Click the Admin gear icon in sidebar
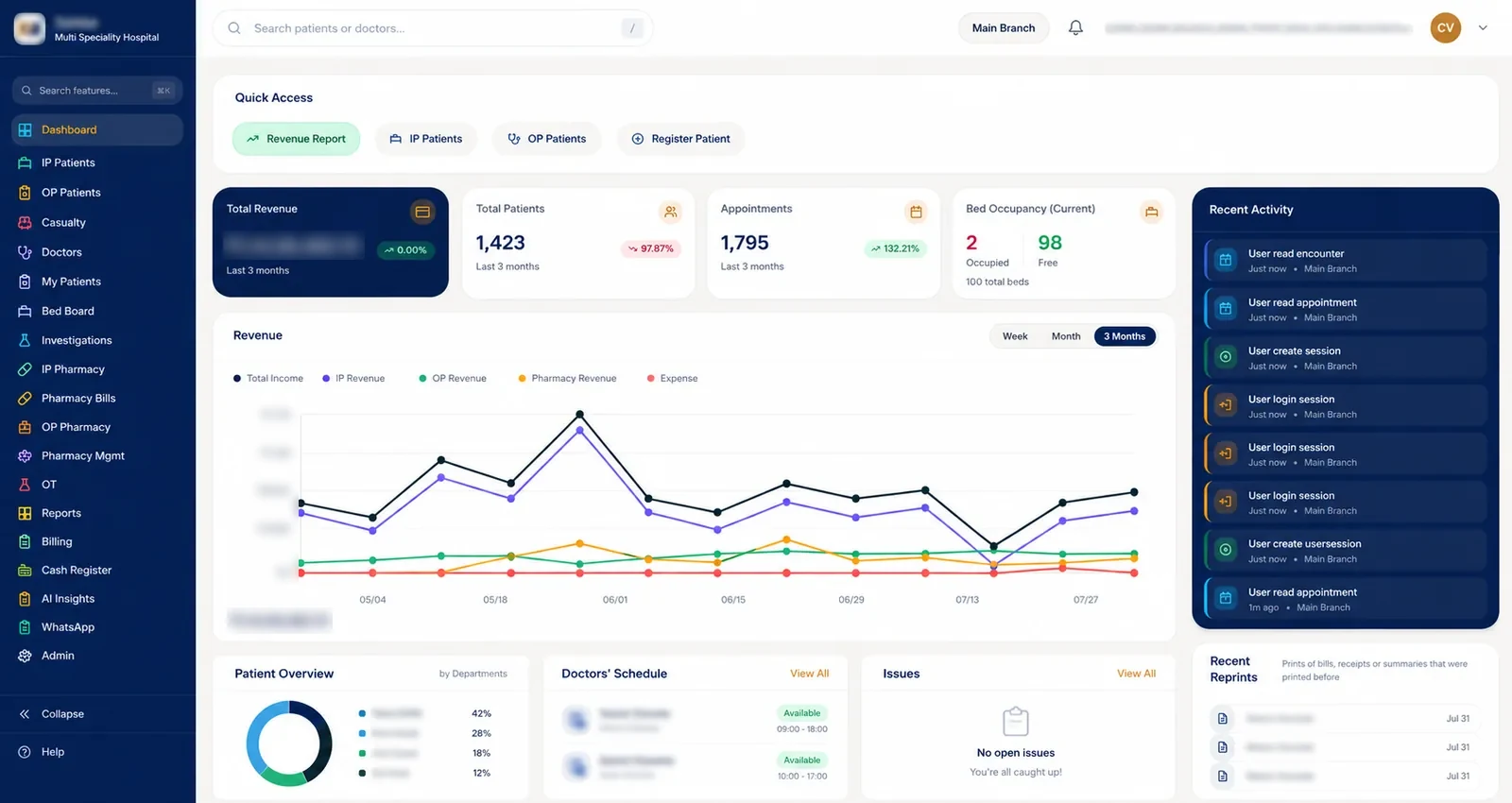Screen dimensions: 1512x803 pos(25,656)
